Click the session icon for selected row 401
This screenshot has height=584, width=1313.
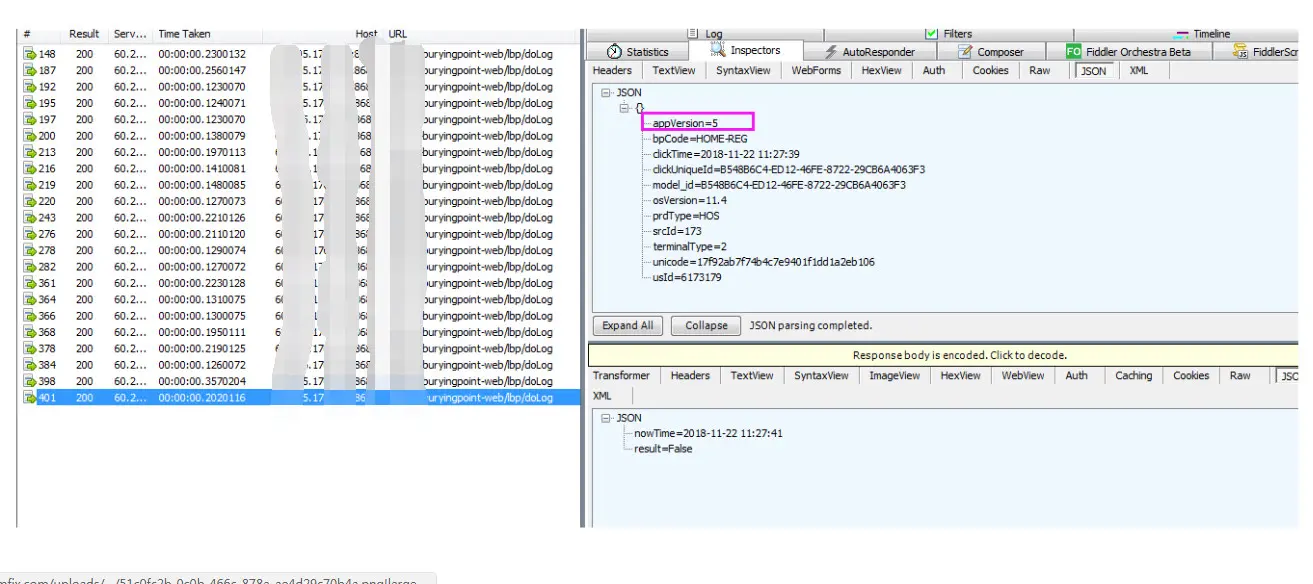(x=30, y=398)
